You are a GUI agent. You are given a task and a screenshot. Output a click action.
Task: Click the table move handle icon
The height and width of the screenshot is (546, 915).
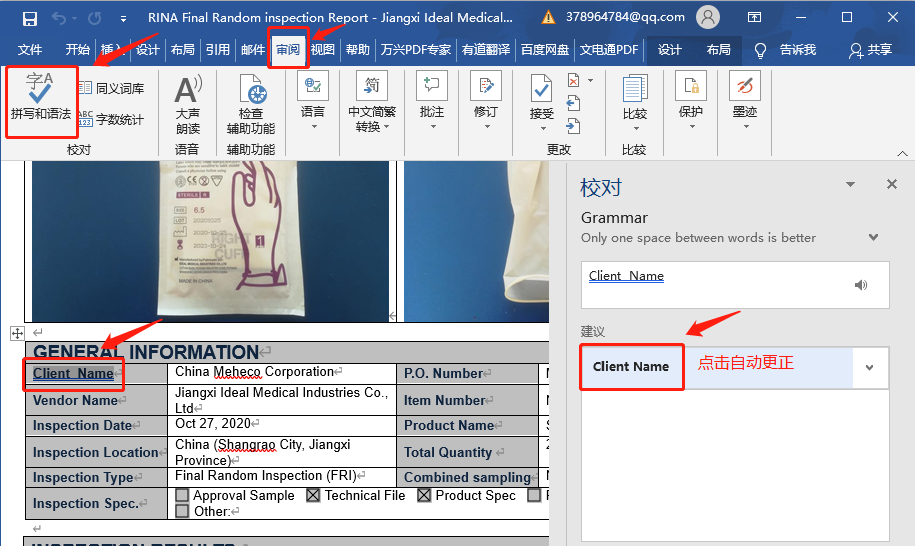[x=17, y=333]
